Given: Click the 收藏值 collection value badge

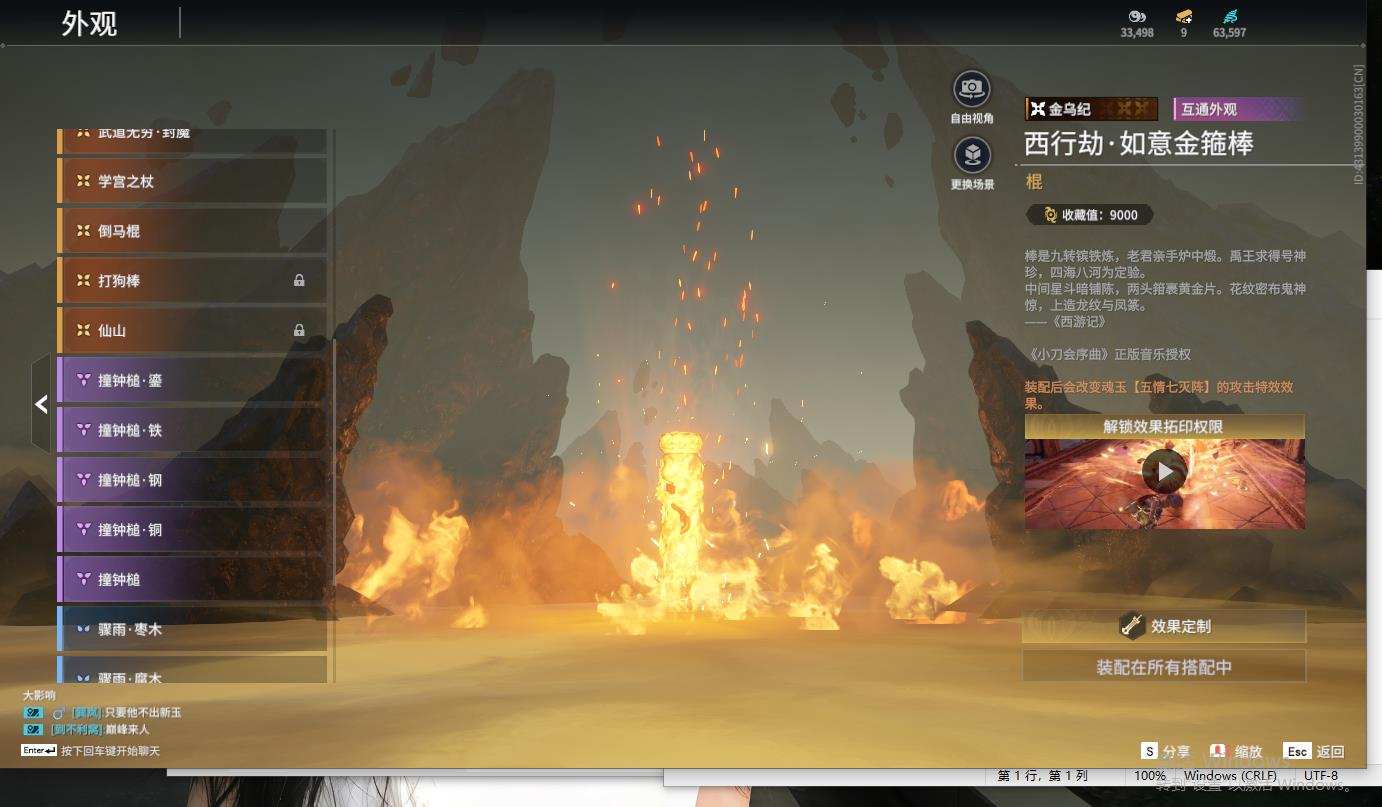Looking at the screenshot, I should pyautogui.click(x=1090, y=215).
